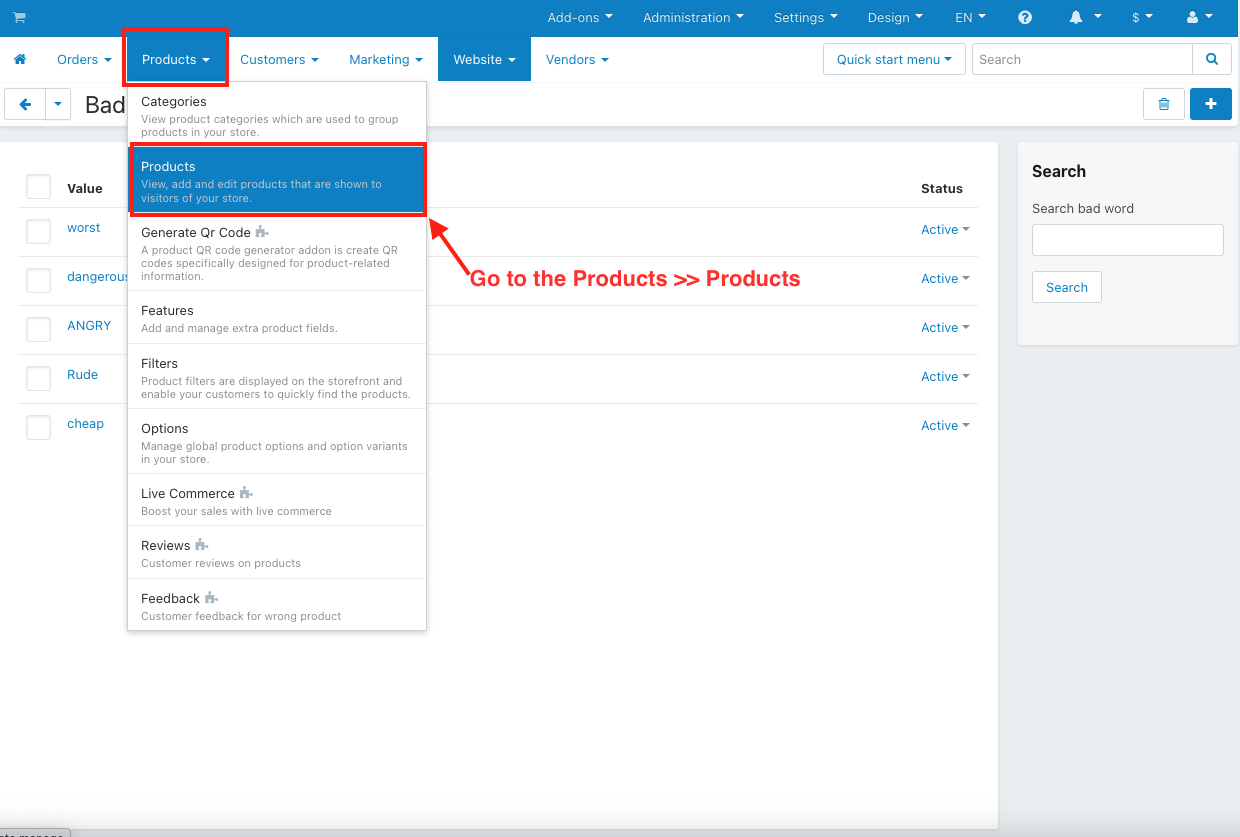Click the trash delete icon
The height and width of the screenshot is (837, 1240).
(1164, 104)
